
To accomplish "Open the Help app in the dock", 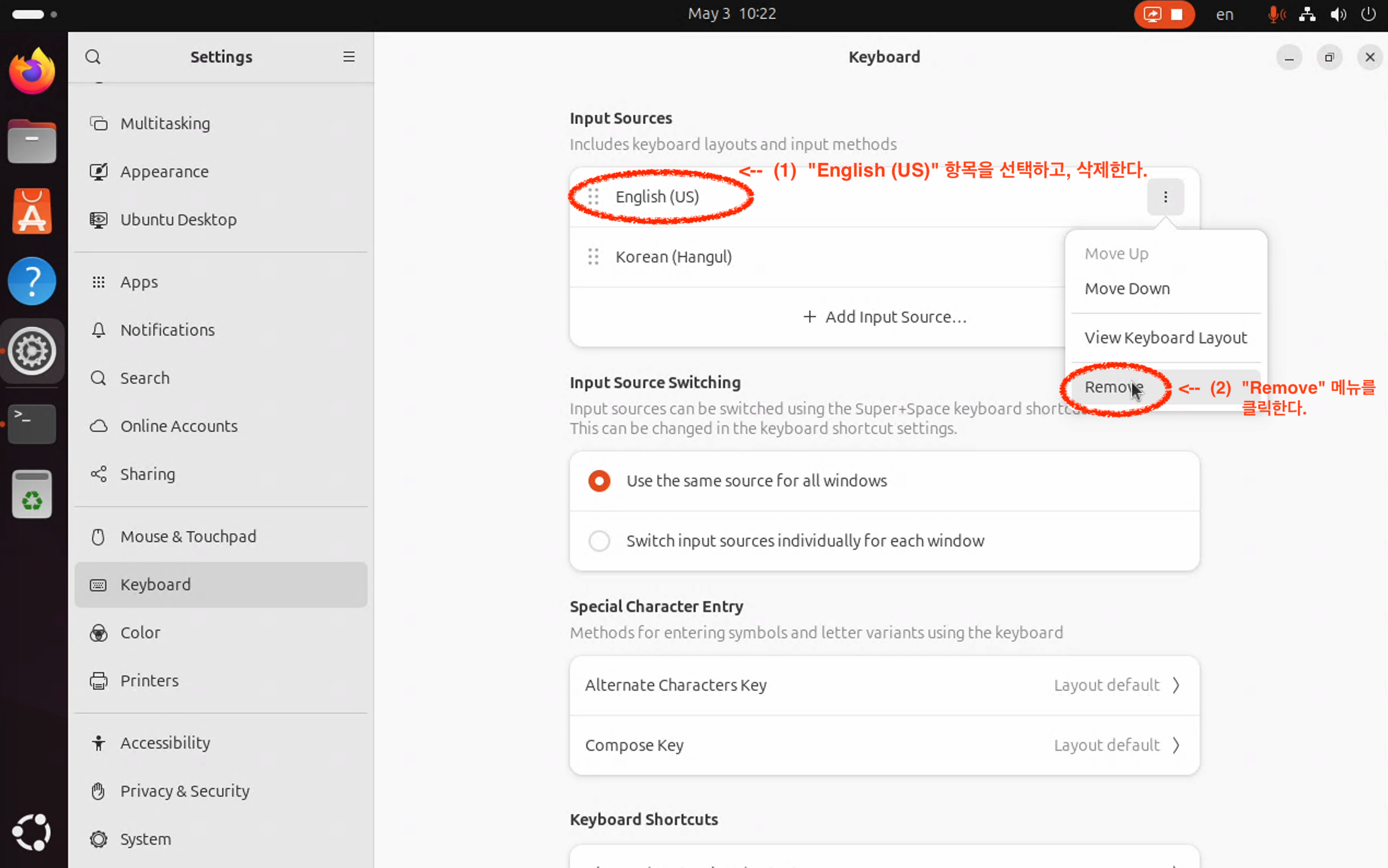I will pos(32,281).
